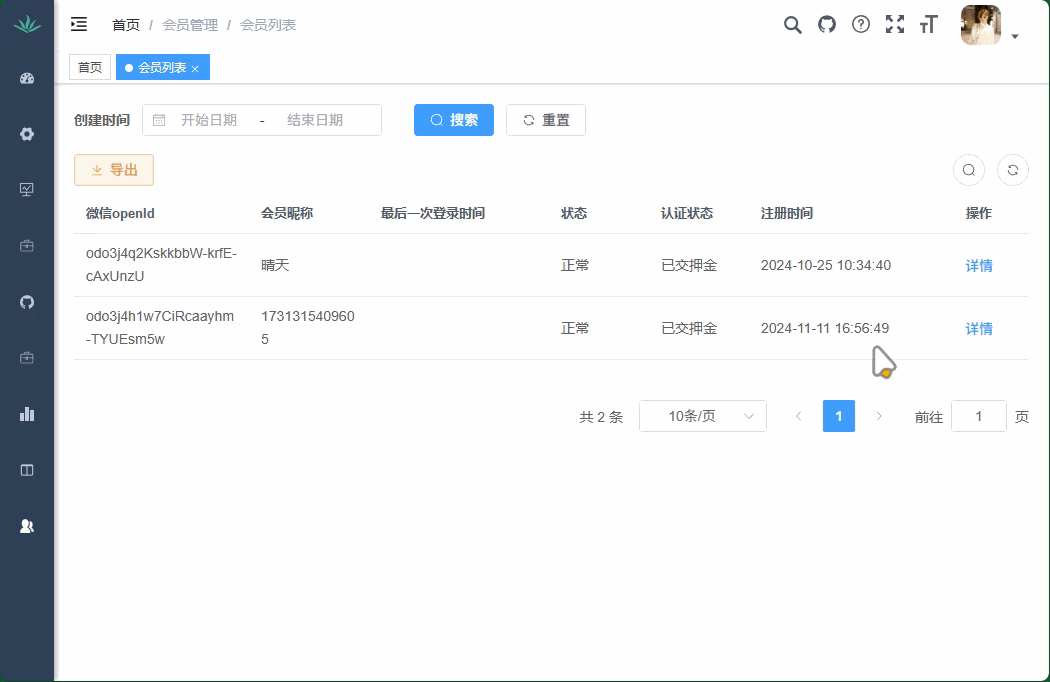
Task: Toggle search visibility round button
Action: pos(968,170)
